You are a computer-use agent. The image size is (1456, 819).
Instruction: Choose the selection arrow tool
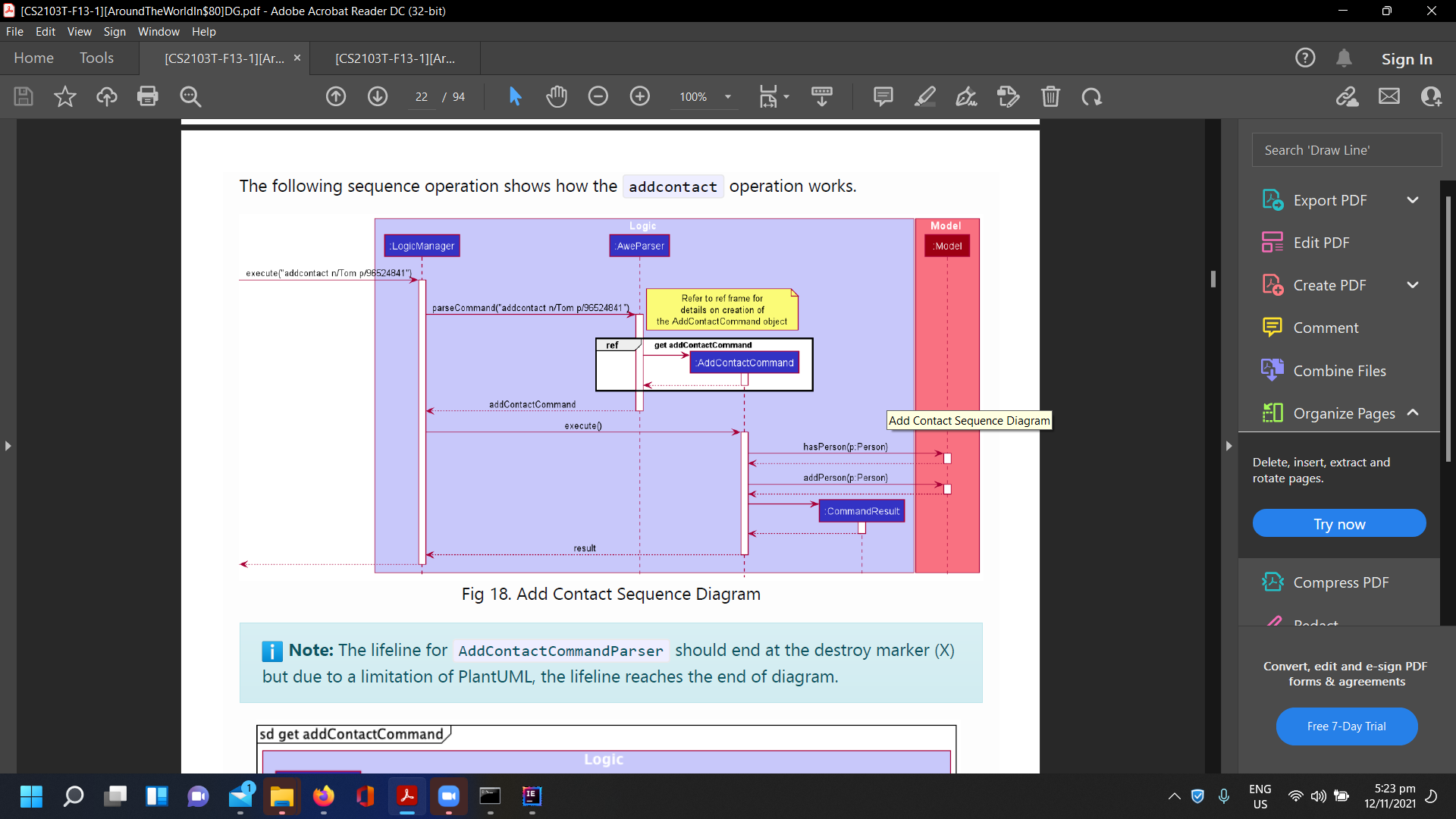(515, 96)
